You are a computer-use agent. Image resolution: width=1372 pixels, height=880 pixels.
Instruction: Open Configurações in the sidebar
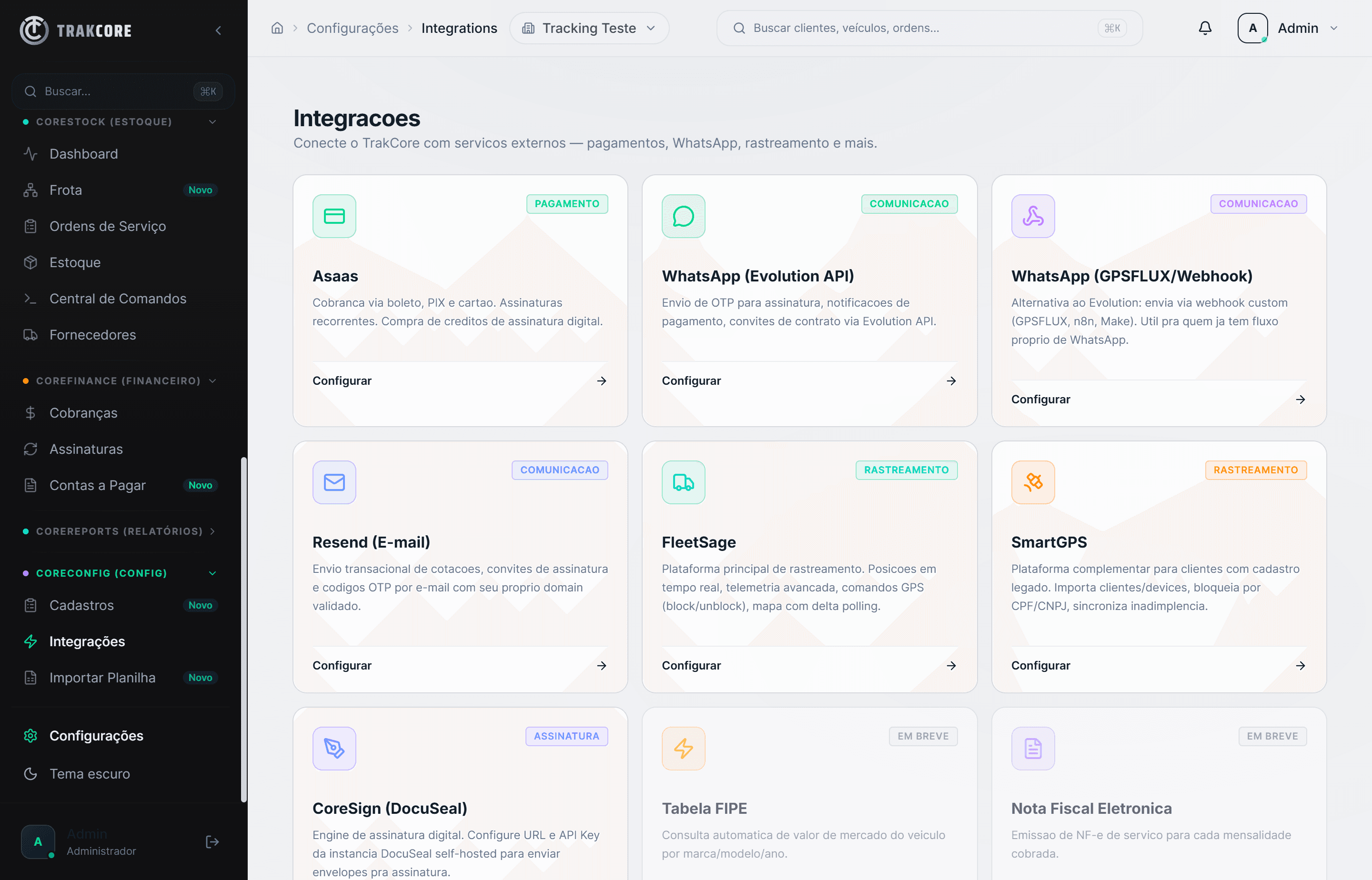(x=120, y=735)
